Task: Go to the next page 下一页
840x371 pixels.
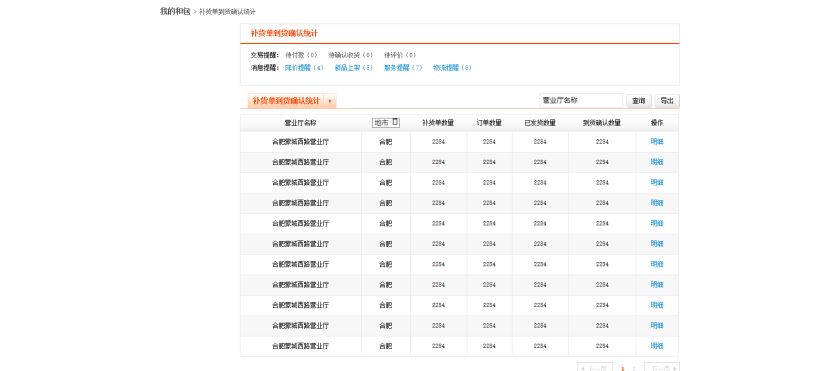Action: pyautogui.click(x=662, y=368)
